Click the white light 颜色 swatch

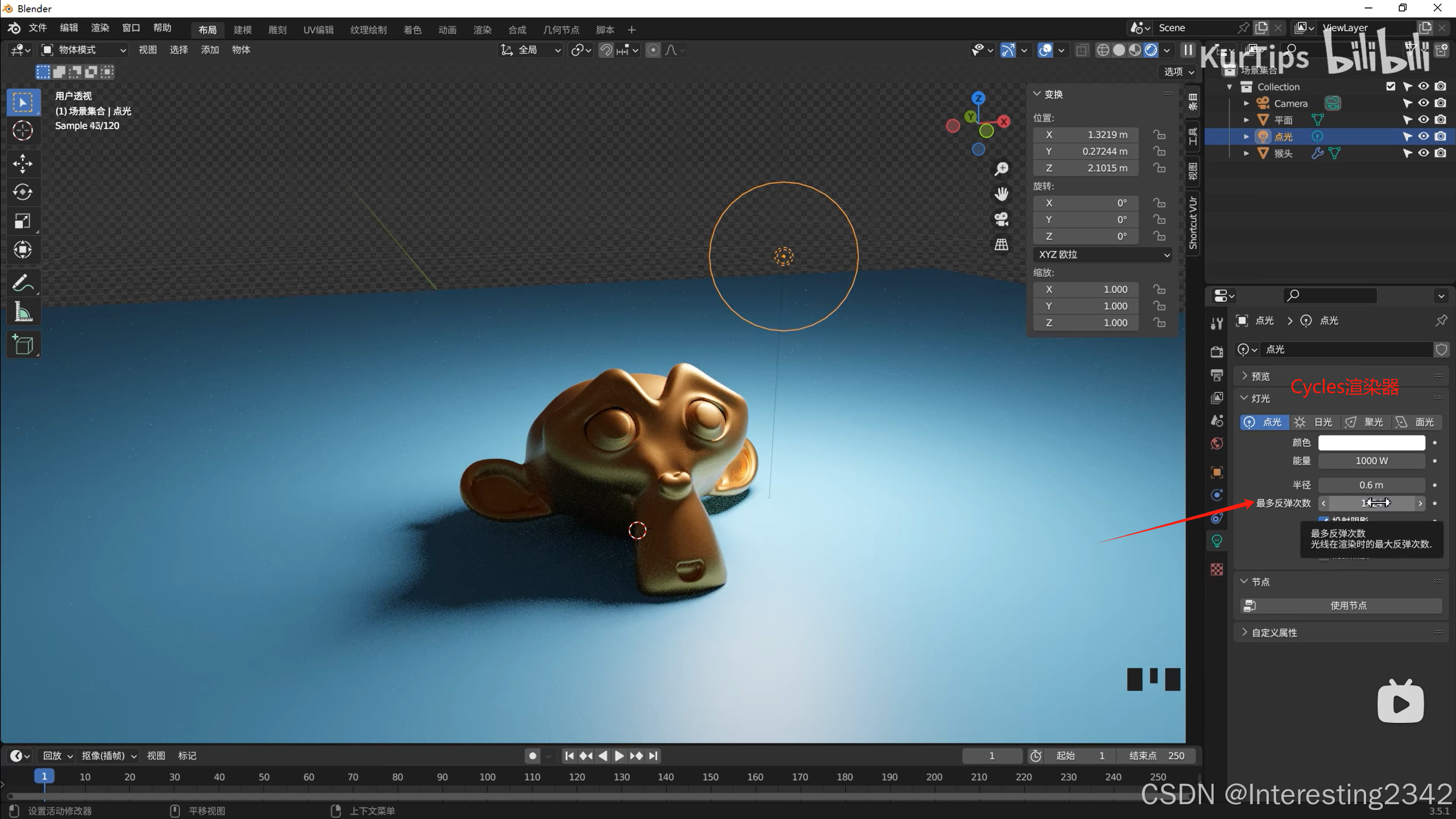tap(1371, 442)
